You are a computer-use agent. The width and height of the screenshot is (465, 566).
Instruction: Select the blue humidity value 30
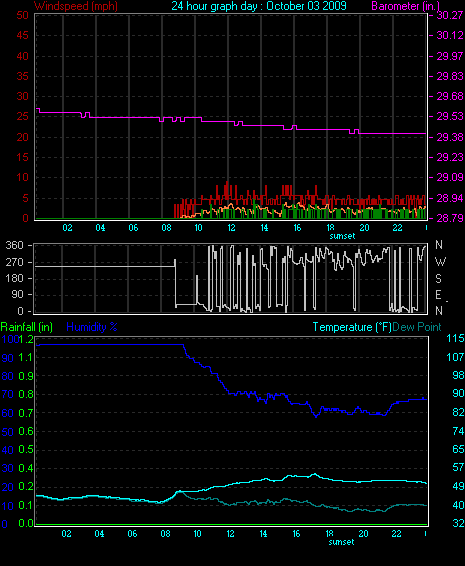pos(8,469)
